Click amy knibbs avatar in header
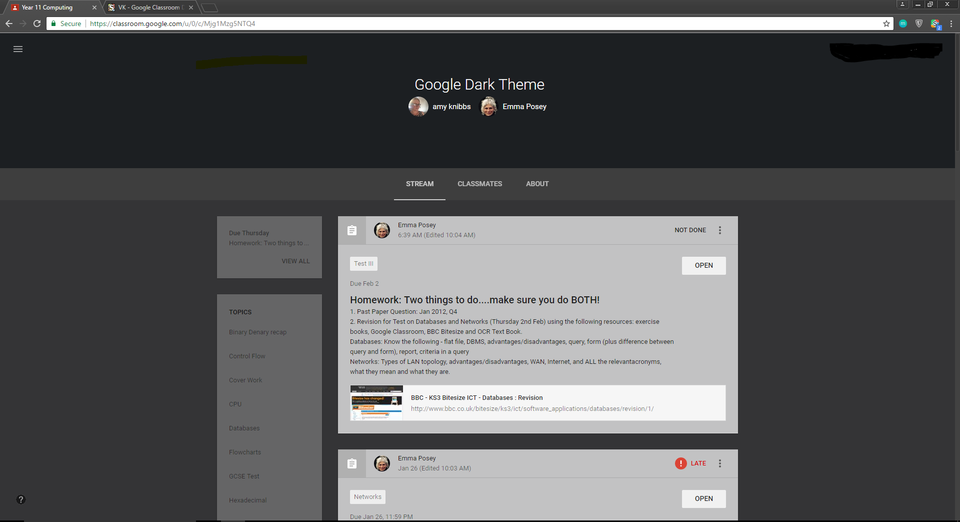Viewport: 960px width, 522px height. pyautogui.click(x=418, y=106)
